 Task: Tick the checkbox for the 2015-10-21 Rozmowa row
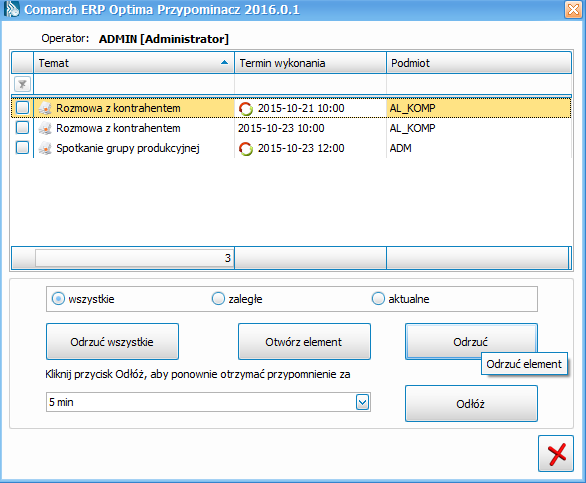[x=22, y=108]
